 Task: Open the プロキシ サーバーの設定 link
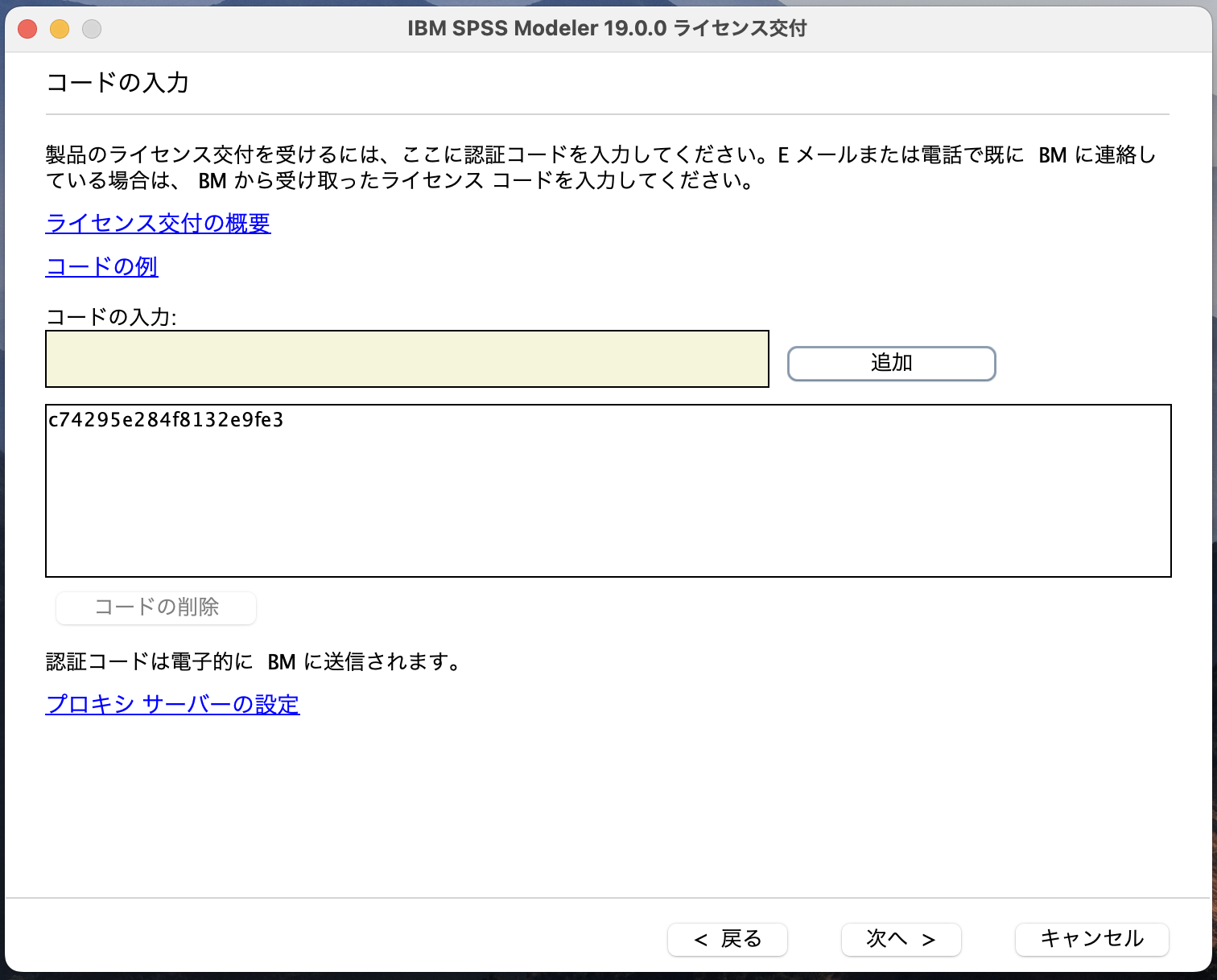[x=172, y=705]
